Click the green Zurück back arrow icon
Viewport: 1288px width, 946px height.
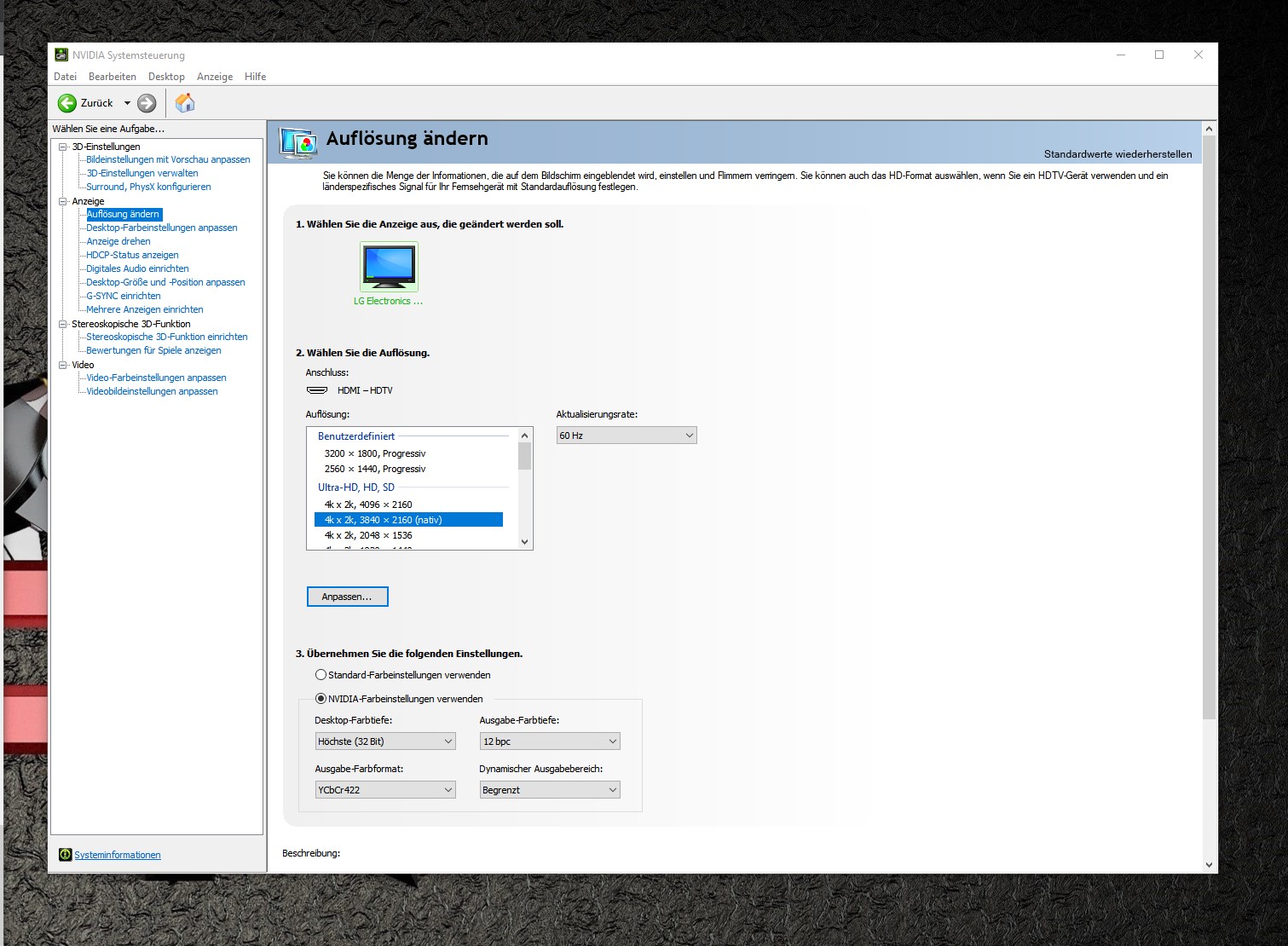[67, 103]
